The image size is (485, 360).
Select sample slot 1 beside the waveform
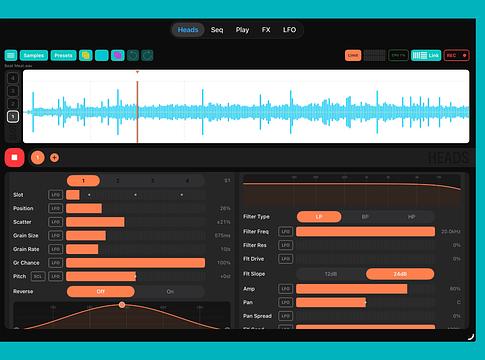(x=13, y=116)
